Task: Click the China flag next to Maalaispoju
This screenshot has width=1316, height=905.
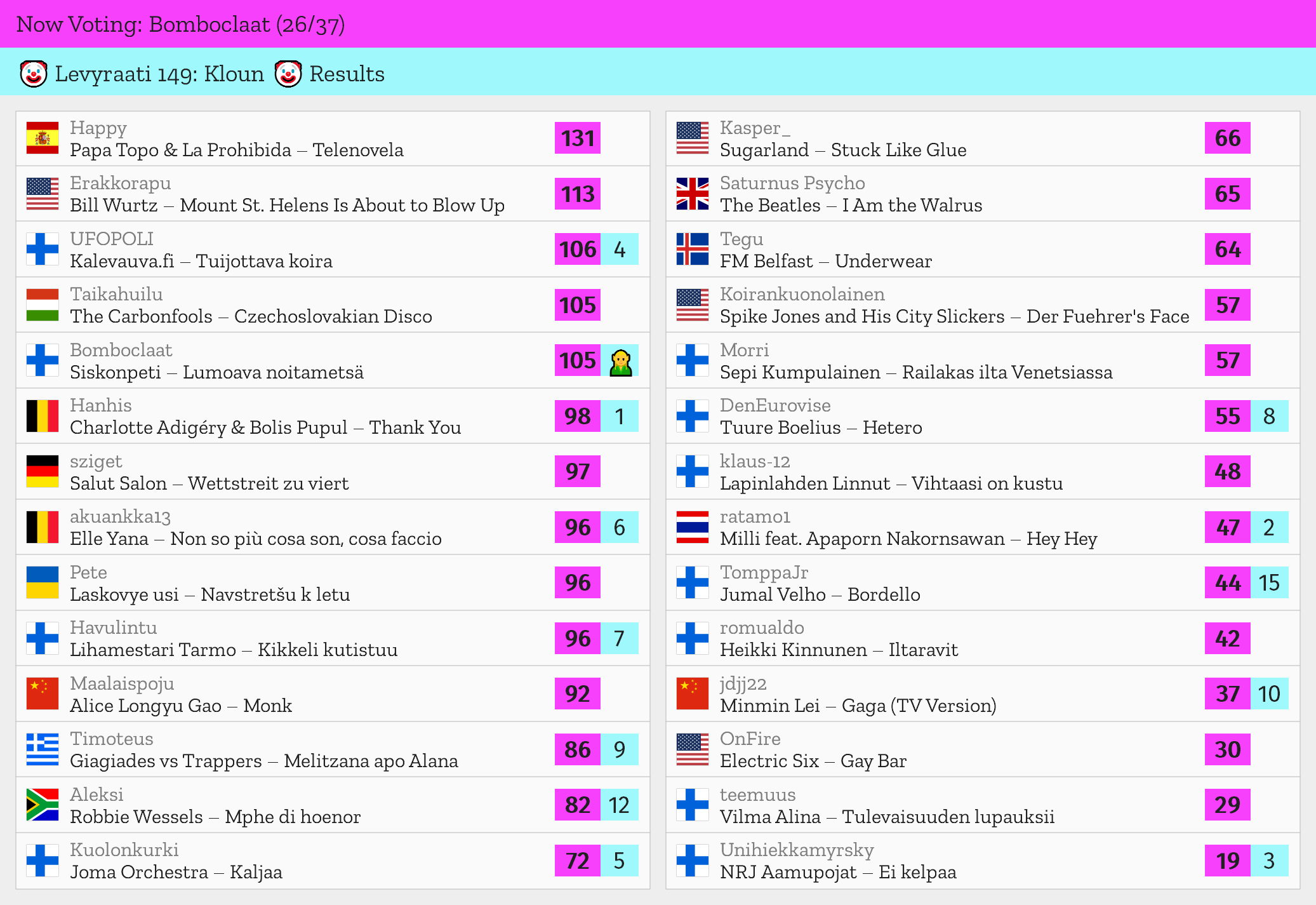Action: pos(43,694)
